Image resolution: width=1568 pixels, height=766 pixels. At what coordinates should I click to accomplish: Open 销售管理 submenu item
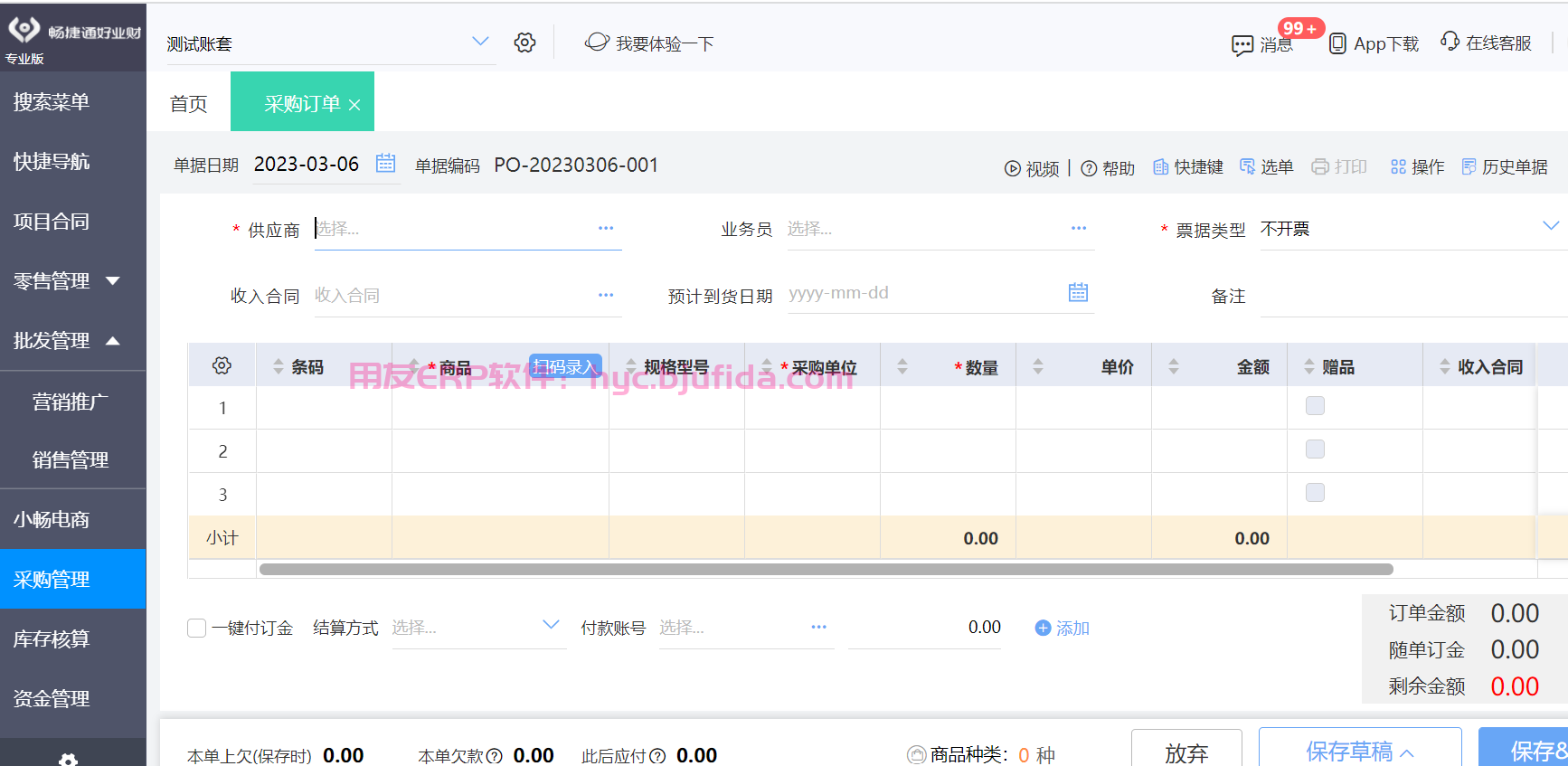tap(72, 459)
